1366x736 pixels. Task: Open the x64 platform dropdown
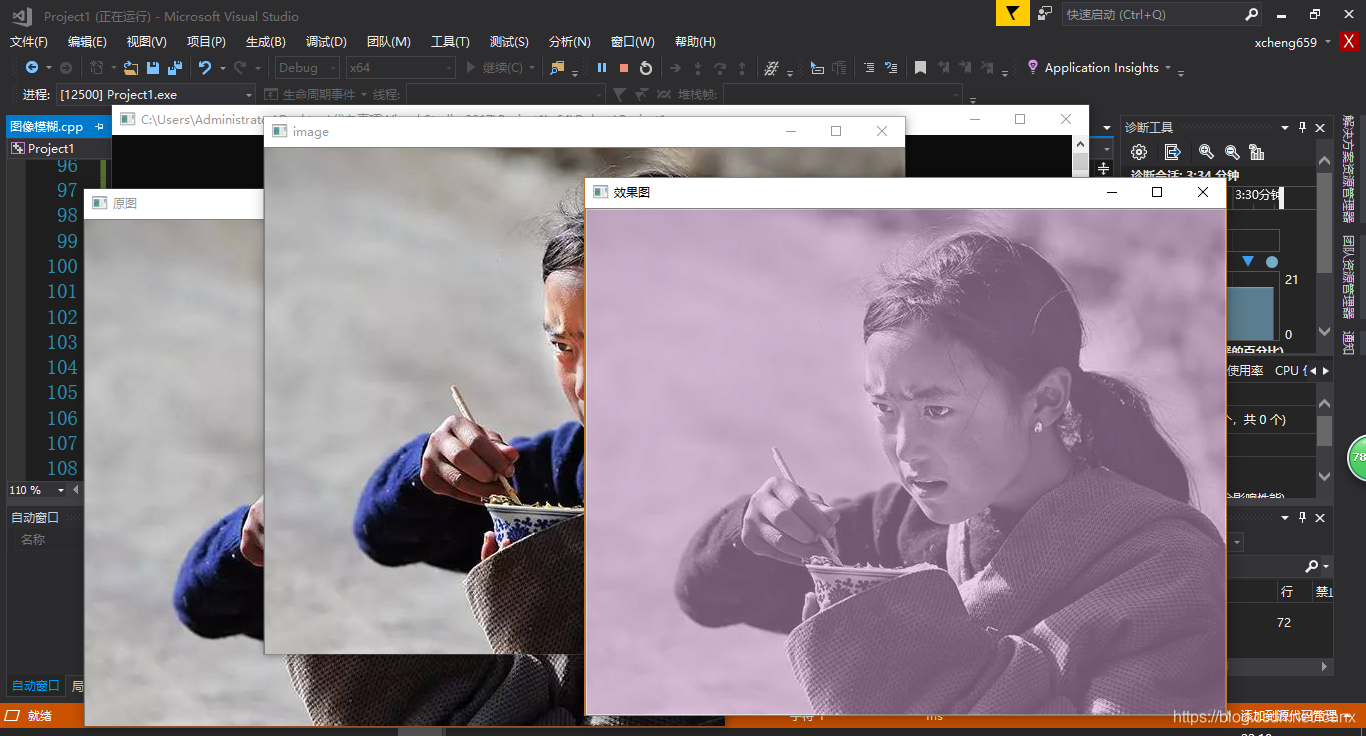401,68
